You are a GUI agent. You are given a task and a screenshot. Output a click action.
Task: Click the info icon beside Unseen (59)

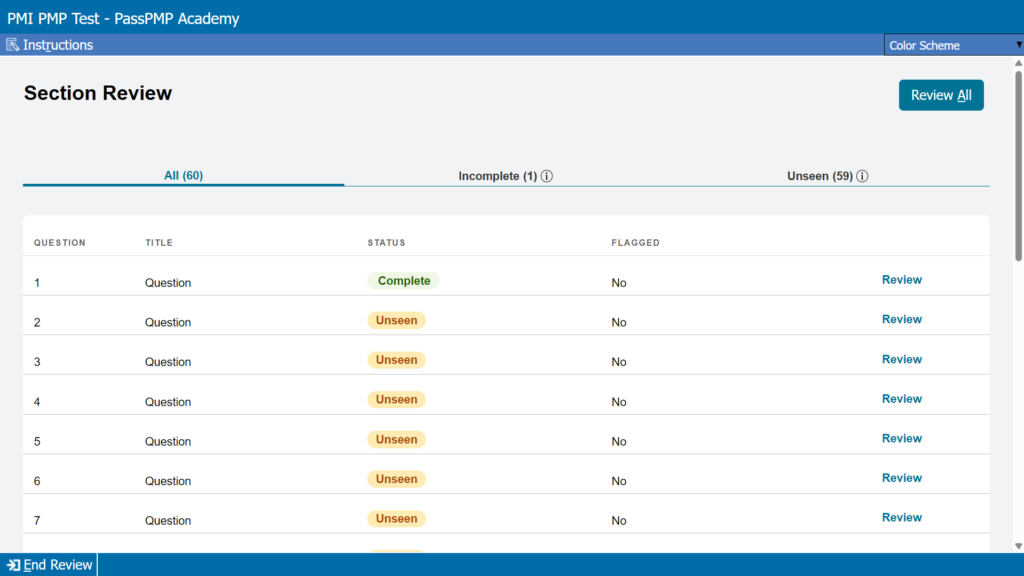[862, 176]
